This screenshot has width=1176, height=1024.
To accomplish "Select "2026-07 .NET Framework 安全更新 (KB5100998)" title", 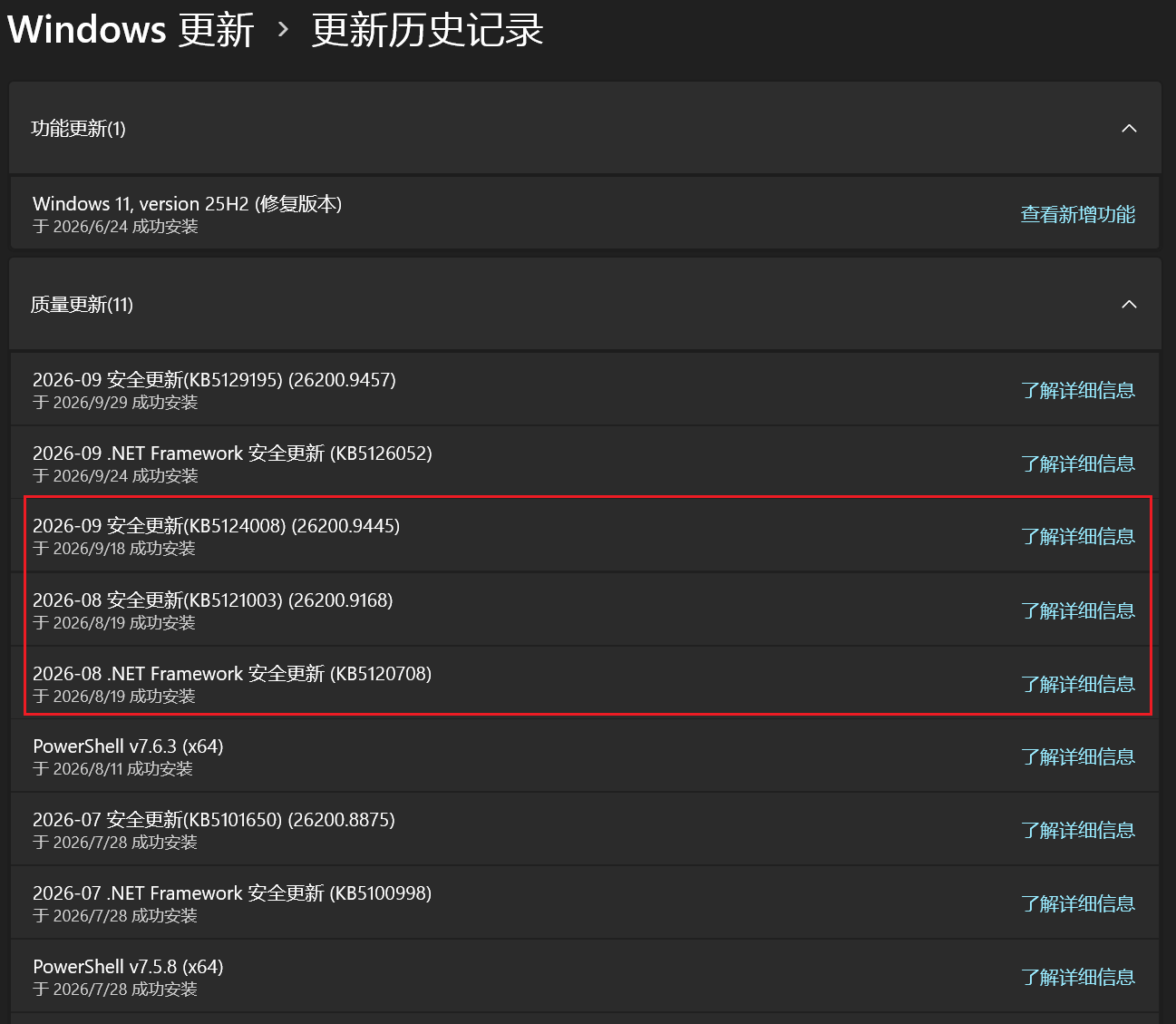I will (232, 892).
